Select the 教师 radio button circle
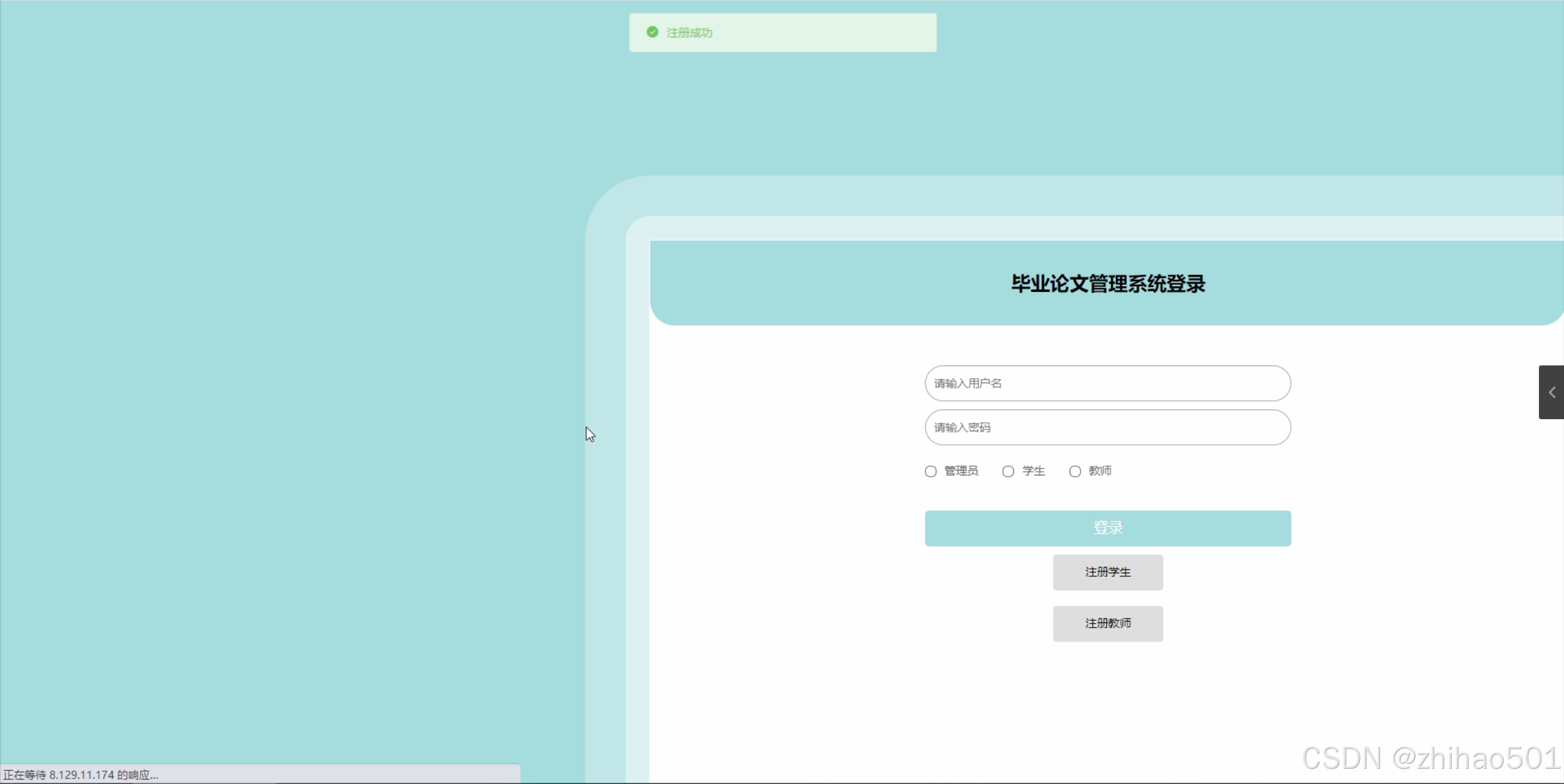 coord(1074,471)
